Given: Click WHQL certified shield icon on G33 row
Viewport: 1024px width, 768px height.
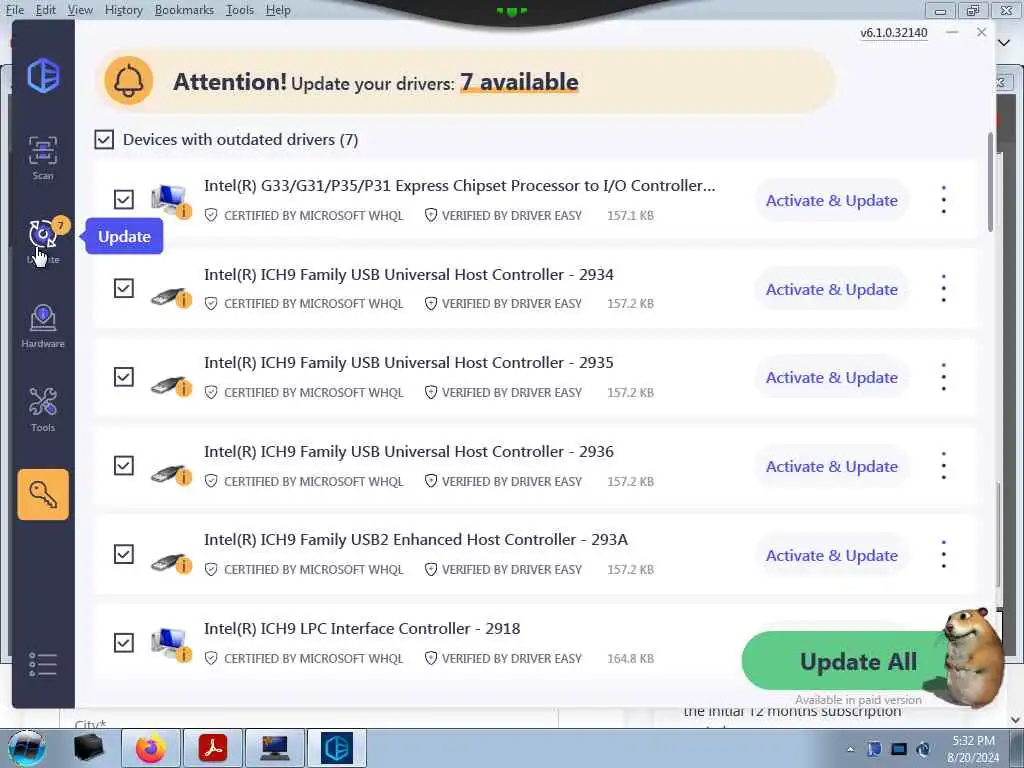Looking at the screenshot, I should (x=211, y=215).
